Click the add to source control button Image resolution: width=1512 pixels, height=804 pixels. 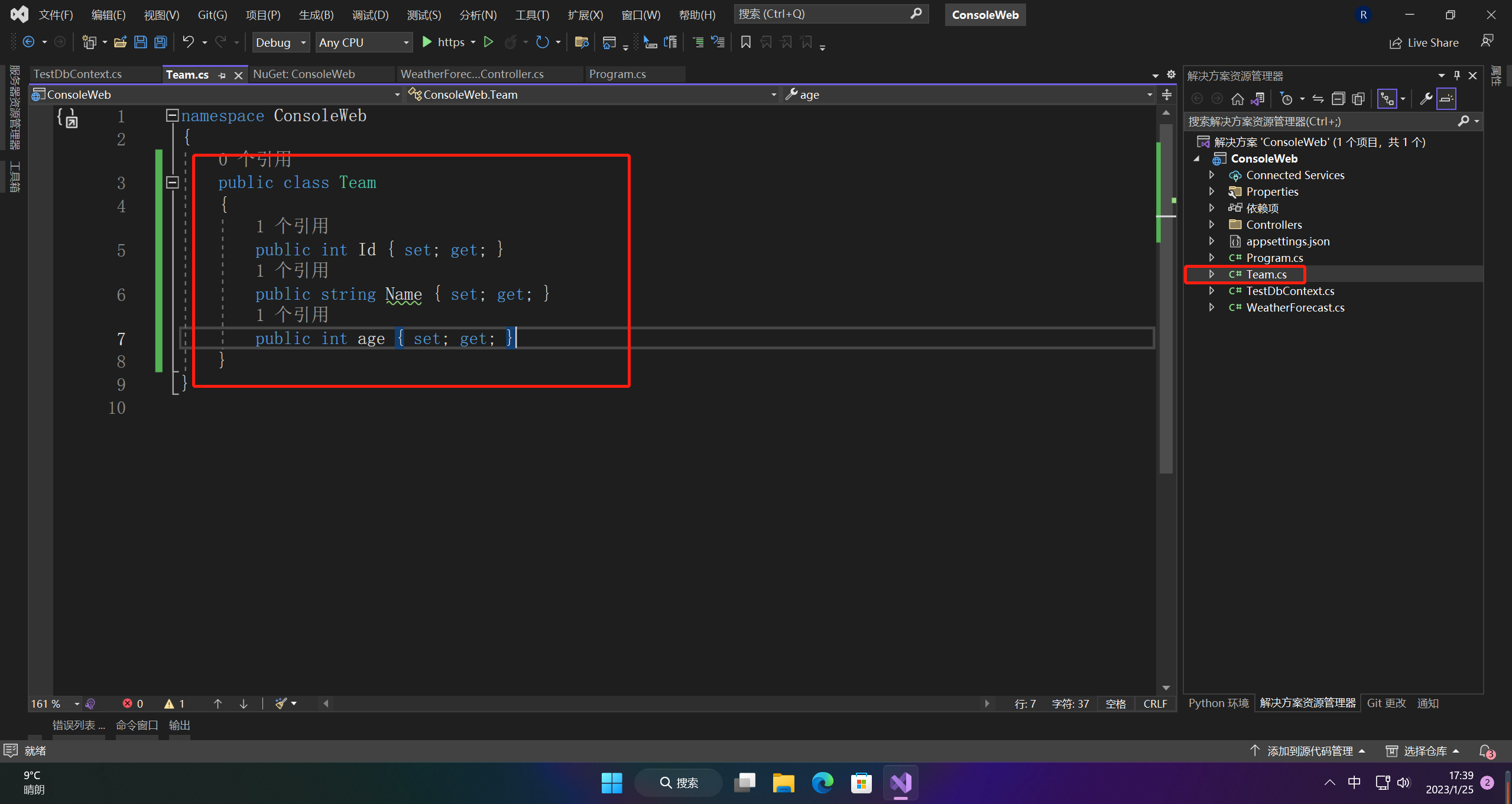coord(1309,751)
